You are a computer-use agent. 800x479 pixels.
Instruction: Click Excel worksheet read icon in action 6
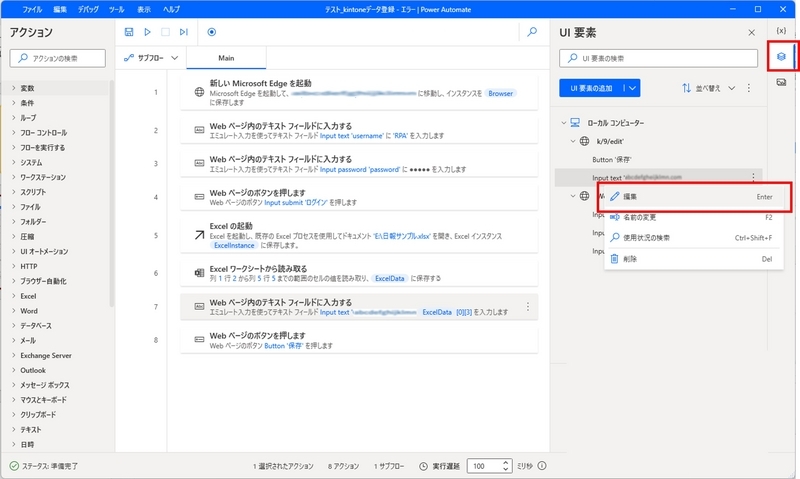tap(199, 273)
